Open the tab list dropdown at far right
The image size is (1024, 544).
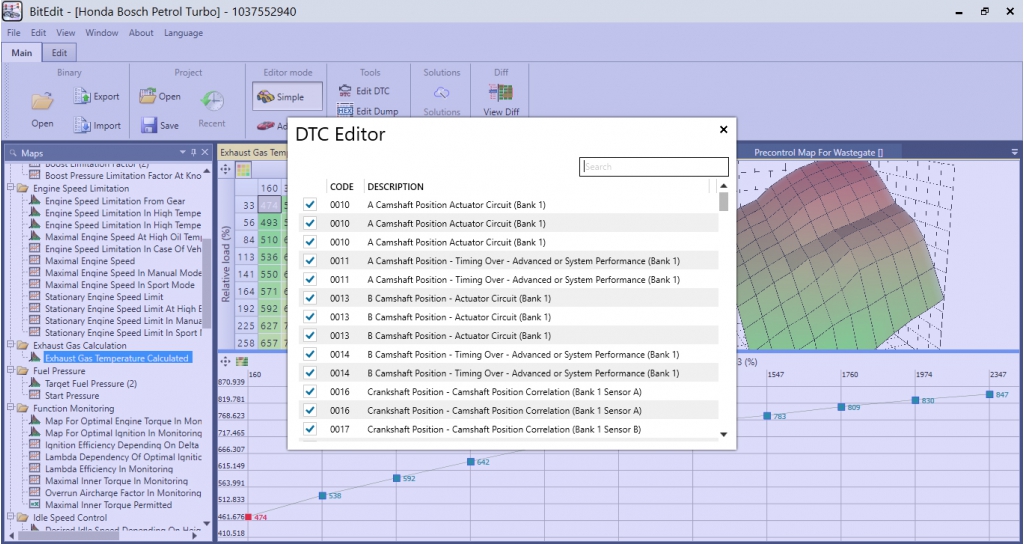click(x=1014, y=152)
